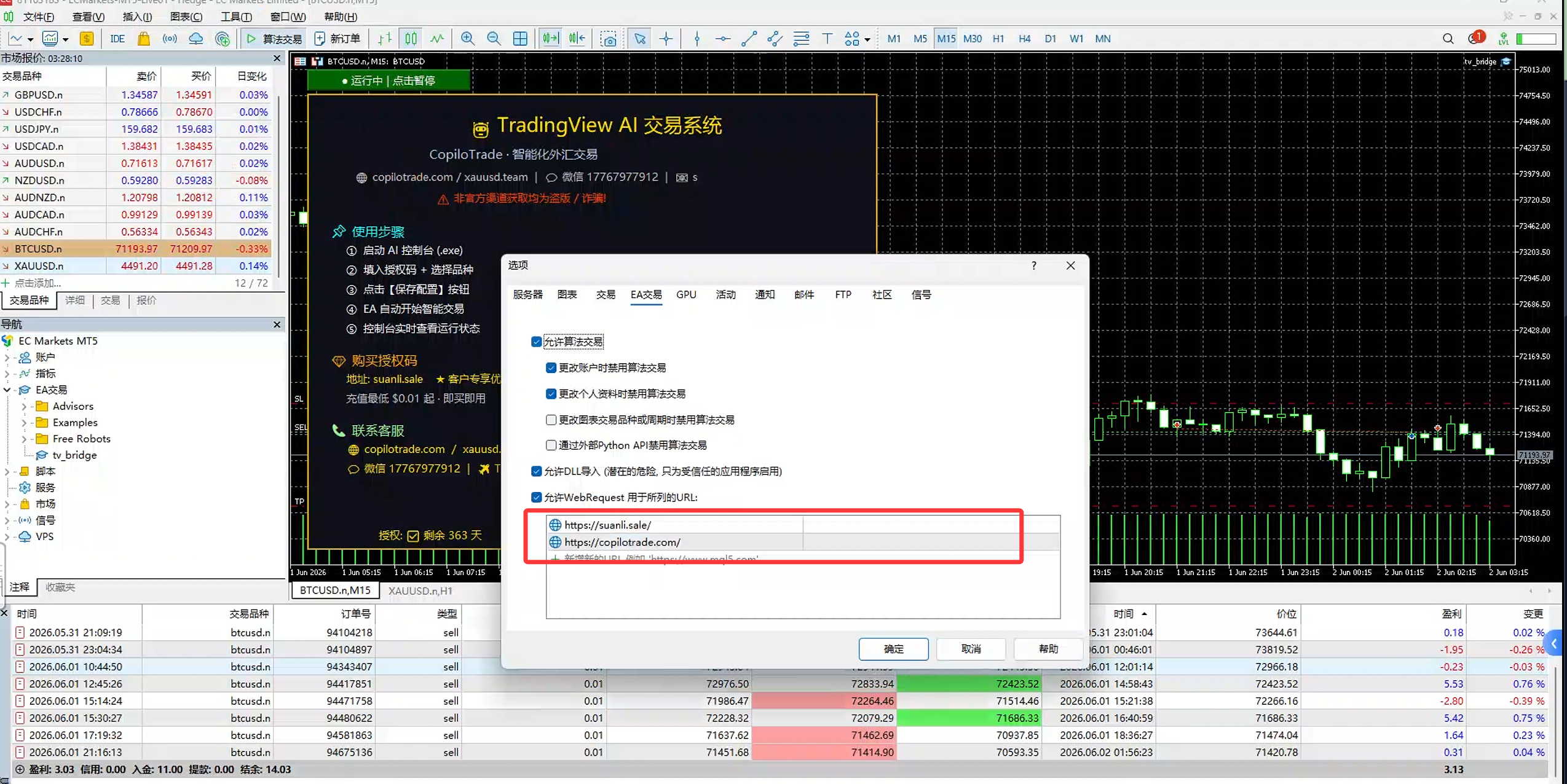Select tv_bridge in the navigator tree
1567x784 pixels.
pos(74,455)
